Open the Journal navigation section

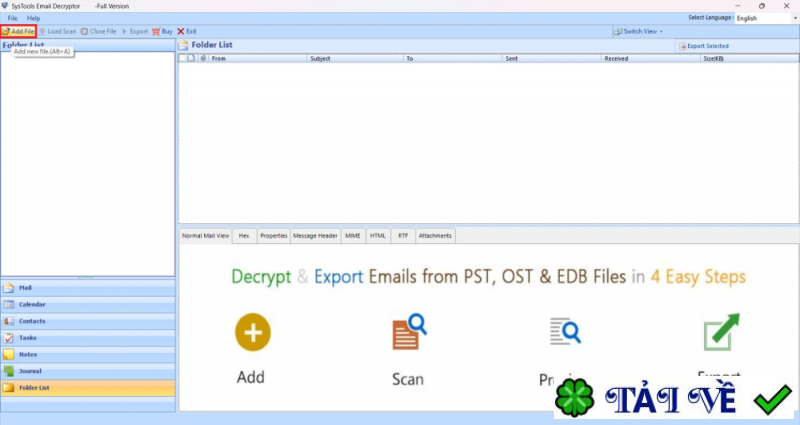point(88,371)
